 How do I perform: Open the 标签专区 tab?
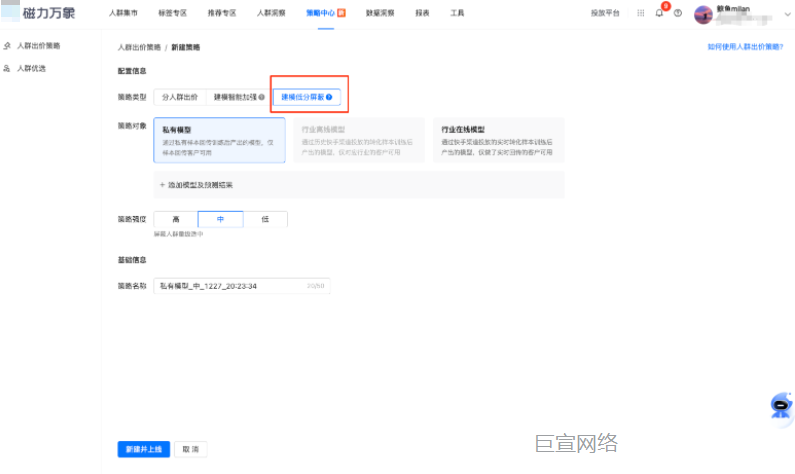tap(172, 13)
